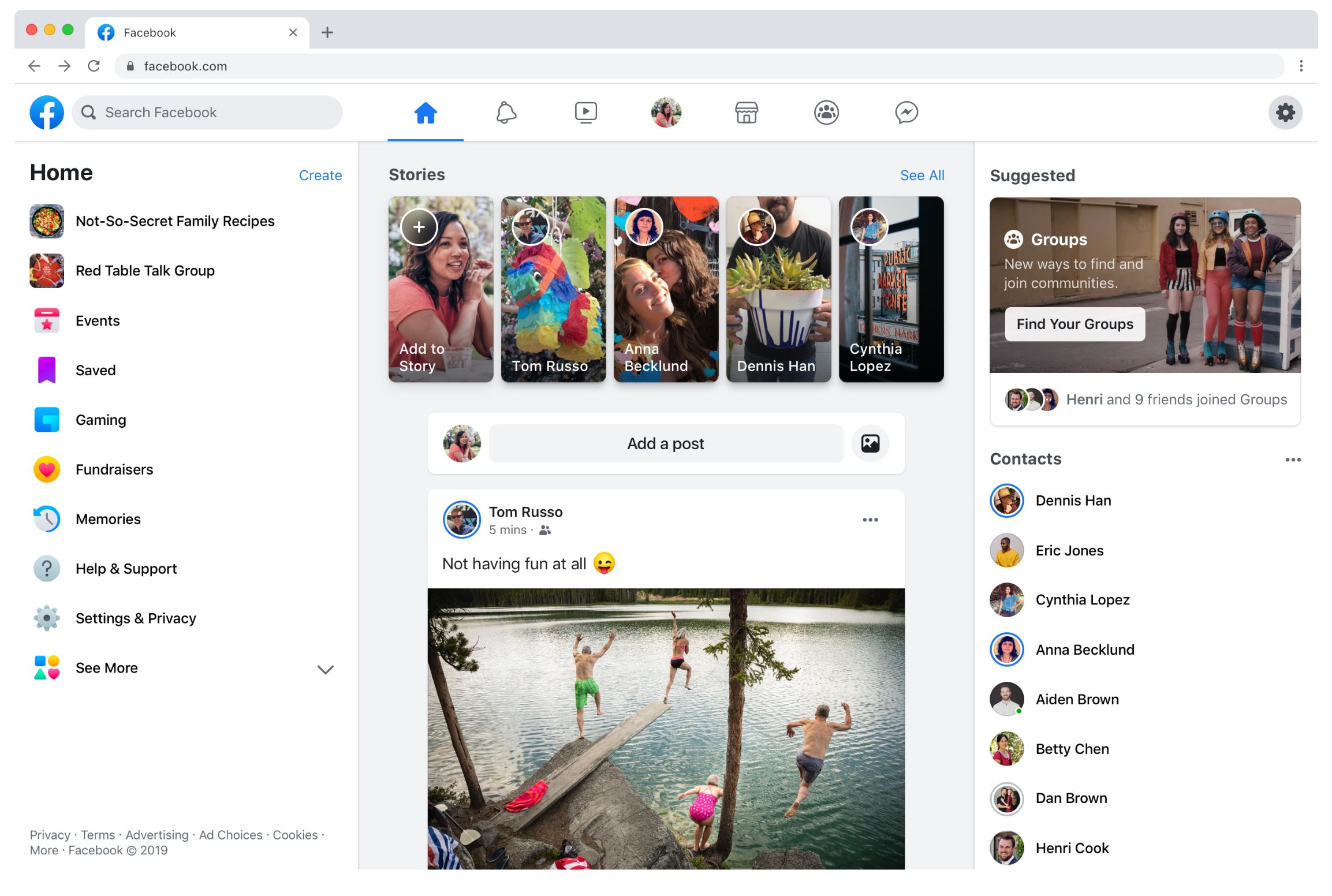
Task: Open the profile avatar icon in navbar
Action: coord(665,111)
